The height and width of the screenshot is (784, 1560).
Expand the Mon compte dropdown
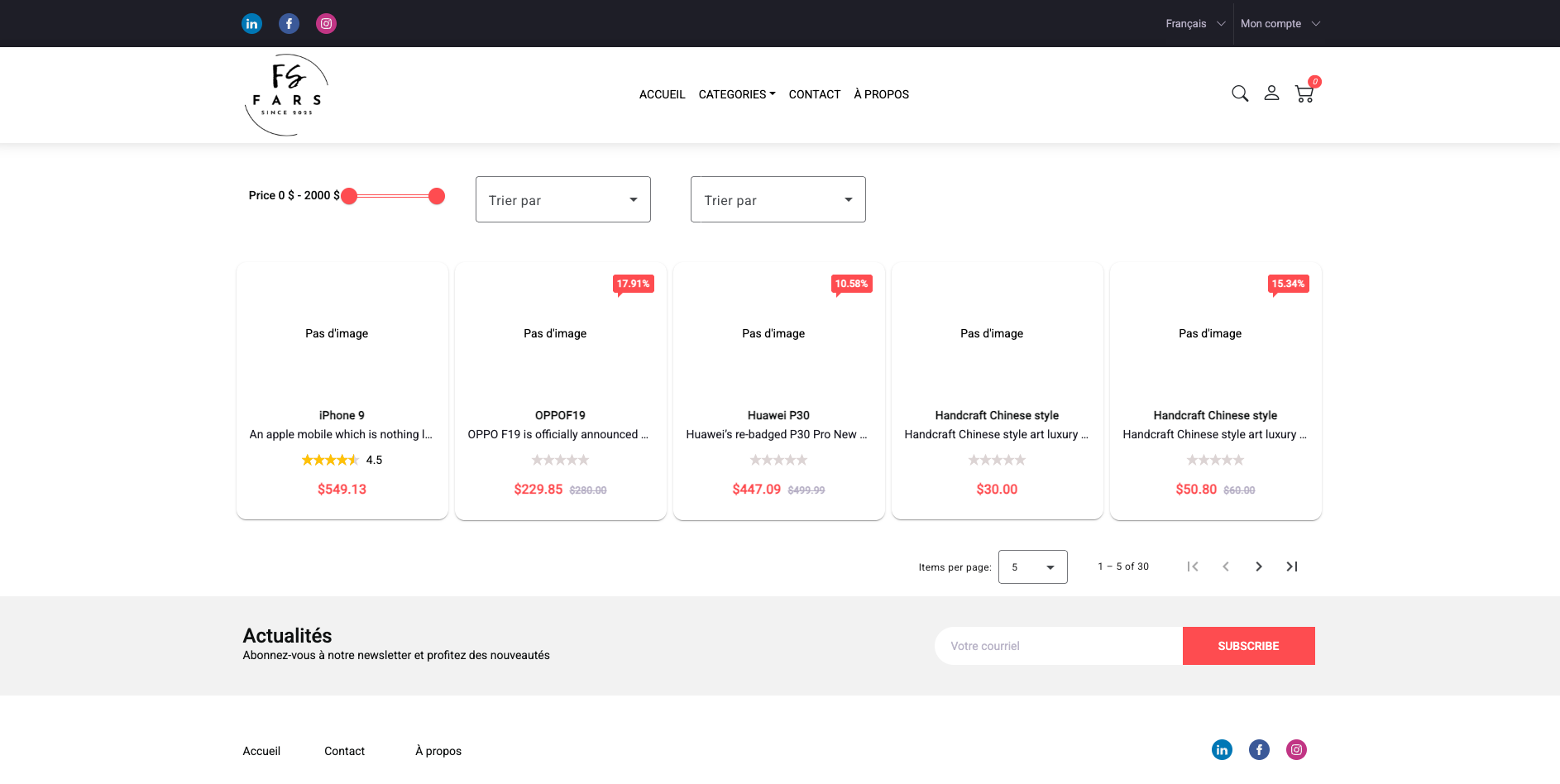click(x=1280, y=24)
